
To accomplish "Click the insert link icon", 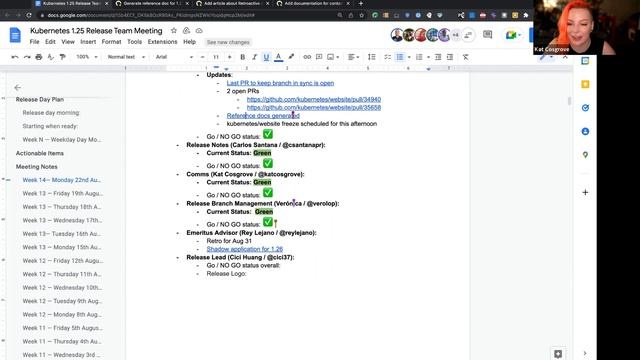I will coord(307,57).
